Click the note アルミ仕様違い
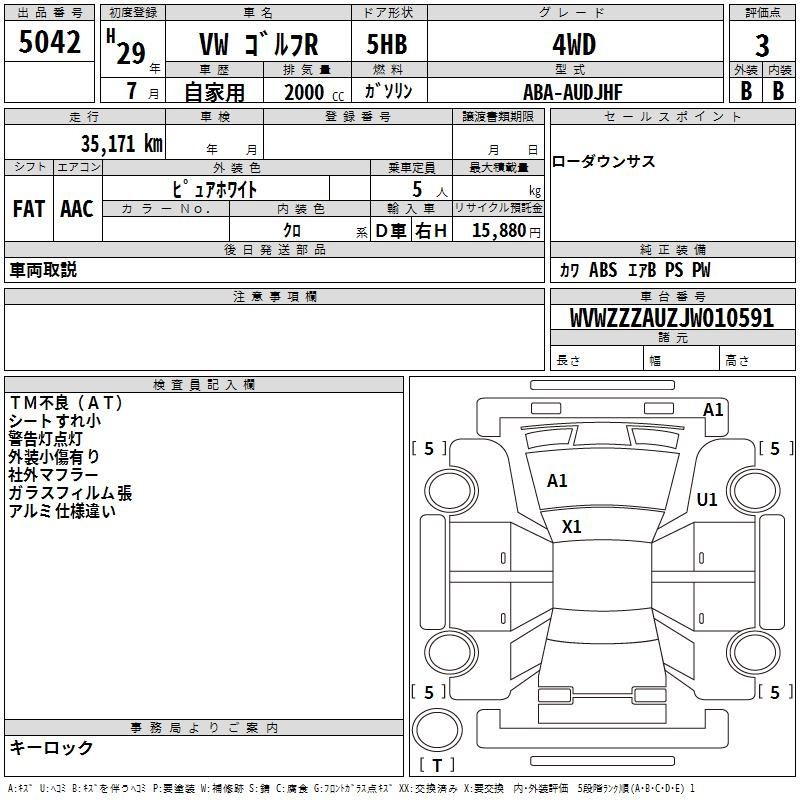 (62, 511)
